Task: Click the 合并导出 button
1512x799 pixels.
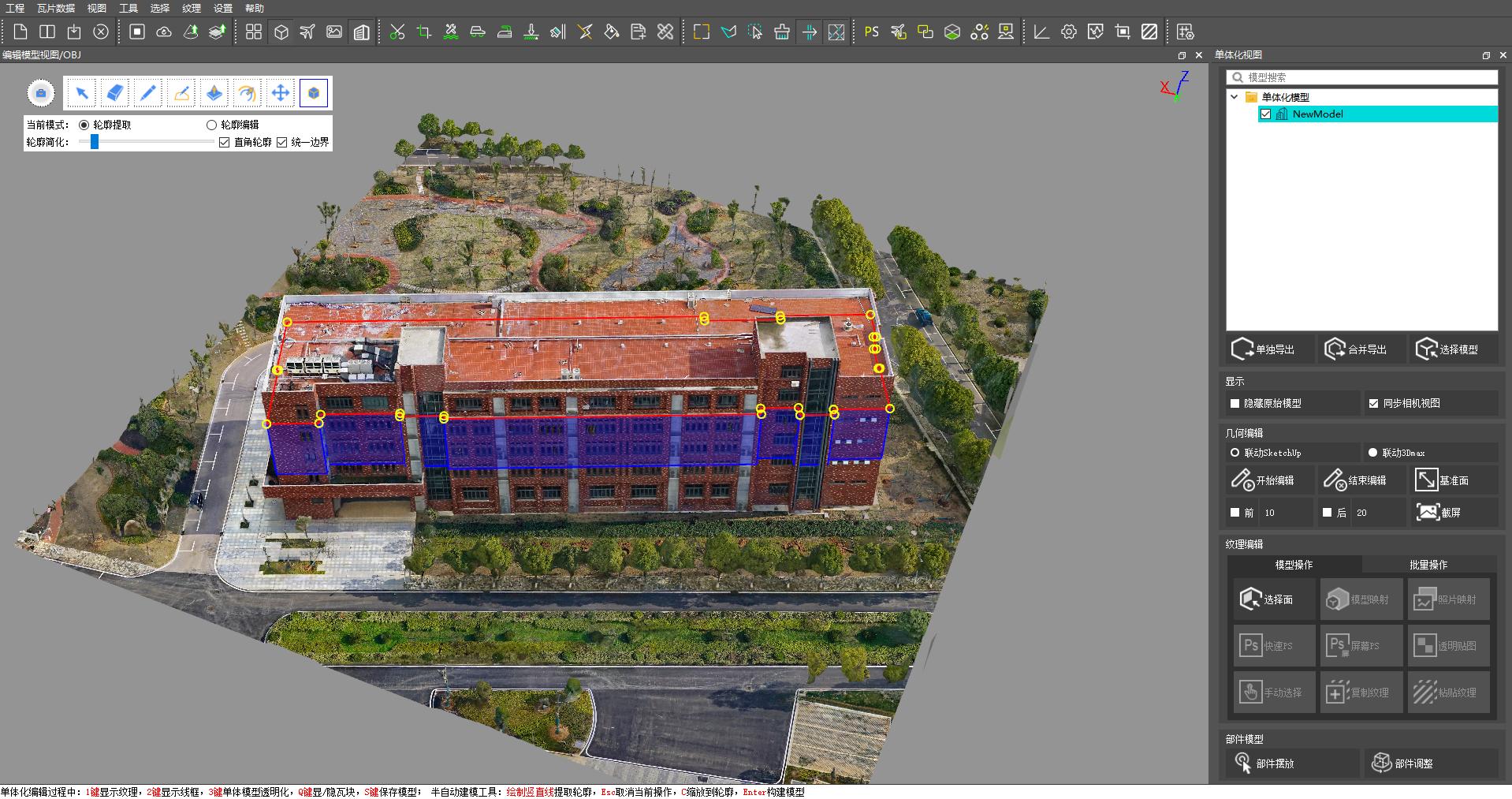Action: 1362,349
